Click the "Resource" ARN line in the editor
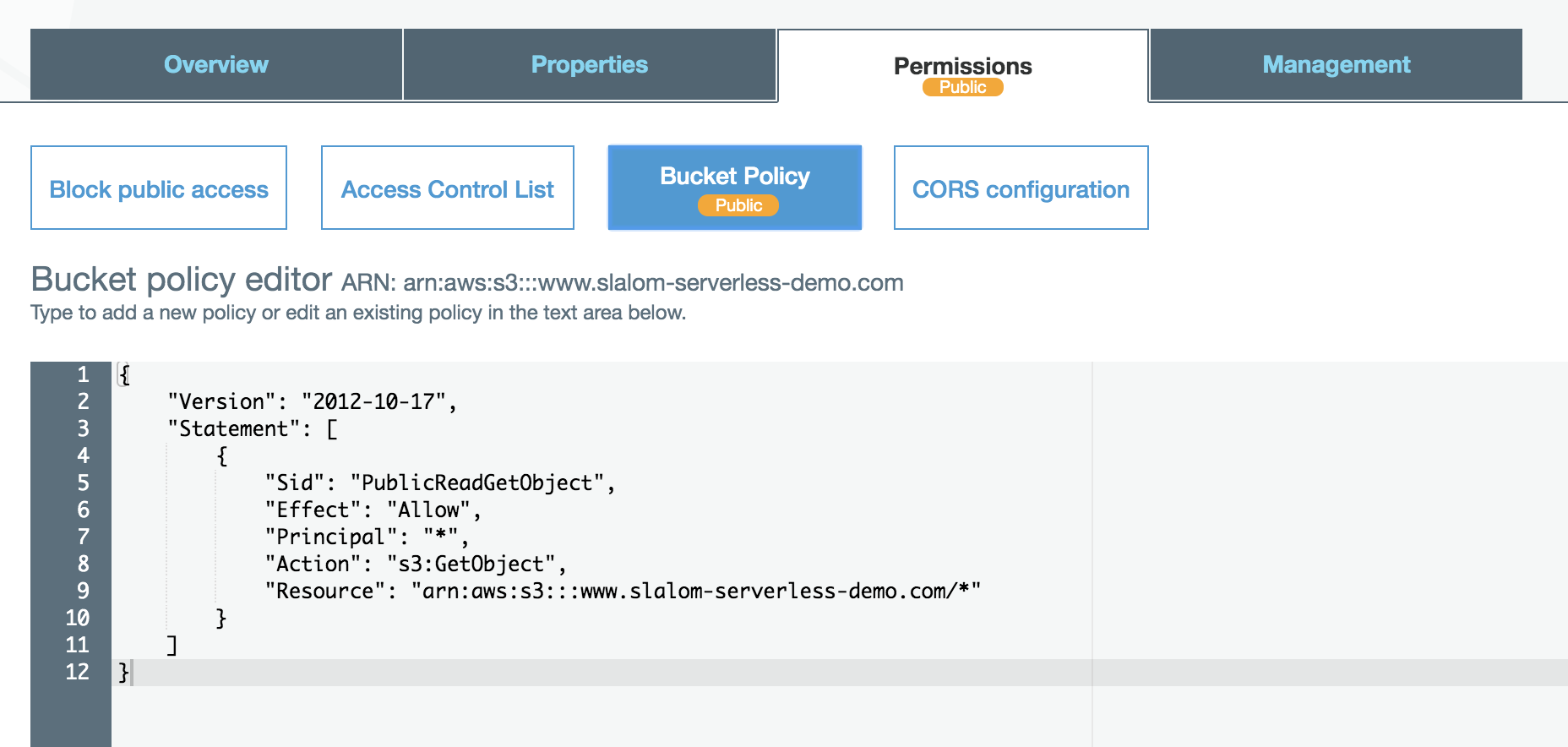The image size is (1568, 747). click(x=623, y=591)
